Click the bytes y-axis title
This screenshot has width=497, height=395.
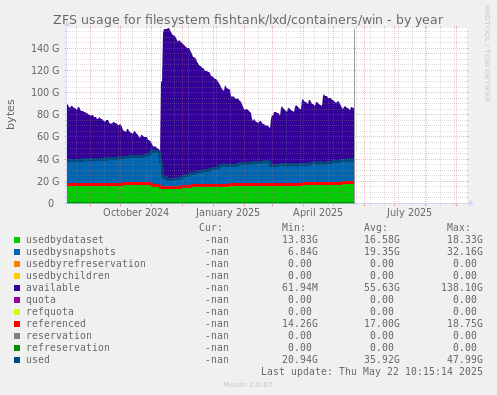pyautogui.click(x=11, y=114)
